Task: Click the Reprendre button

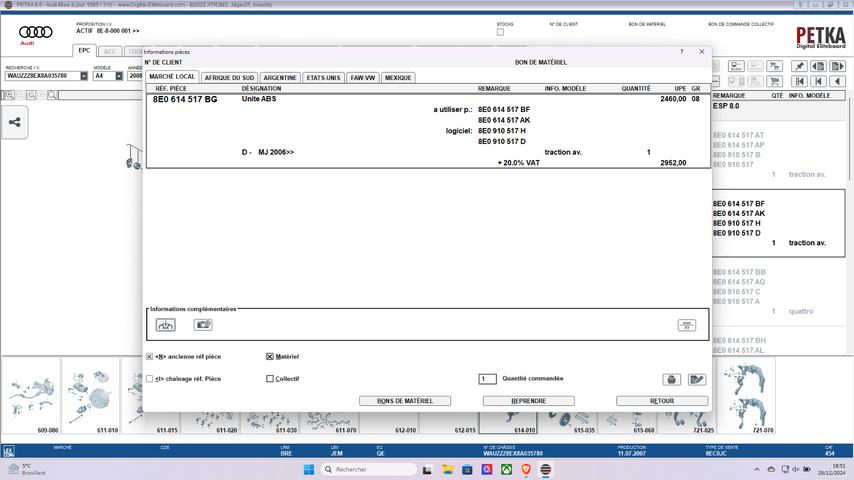Action: 528,401
